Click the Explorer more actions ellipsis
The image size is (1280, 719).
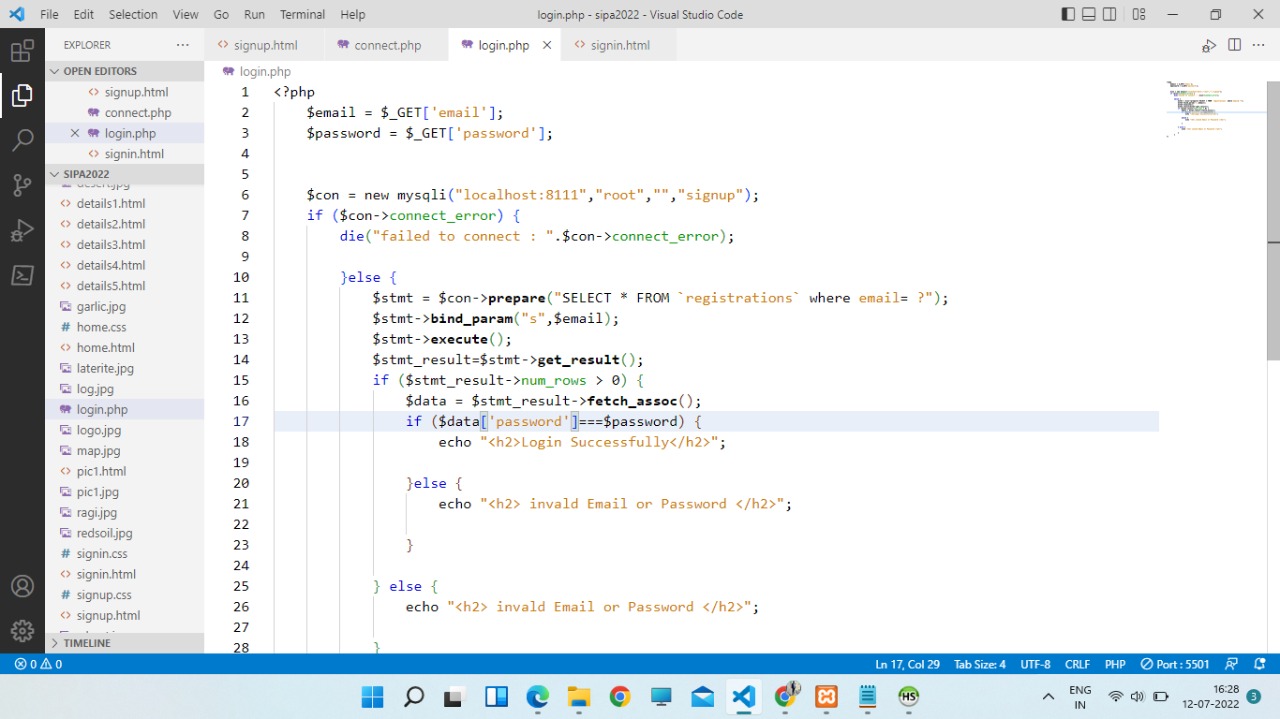click(x=182, y=45)
